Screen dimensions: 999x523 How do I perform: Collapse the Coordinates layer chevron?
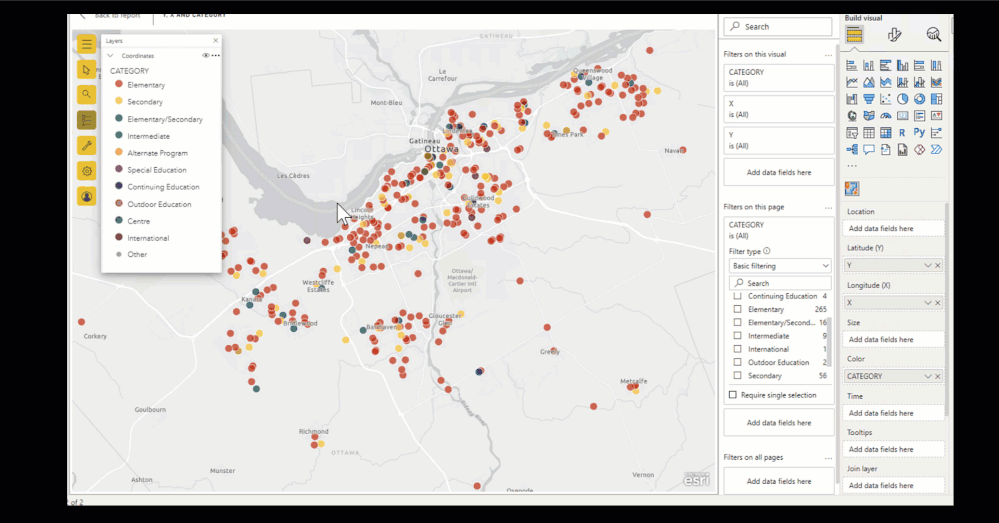point(110,55)
